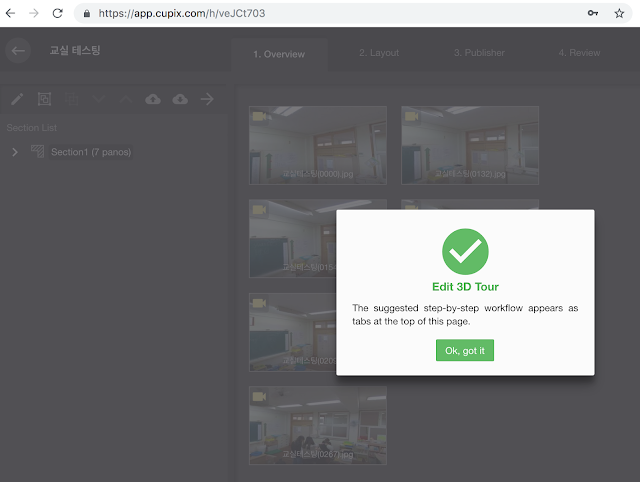Click the cloud download icon
The width and height of the screenshot is (640, 482).
(180, 99)
